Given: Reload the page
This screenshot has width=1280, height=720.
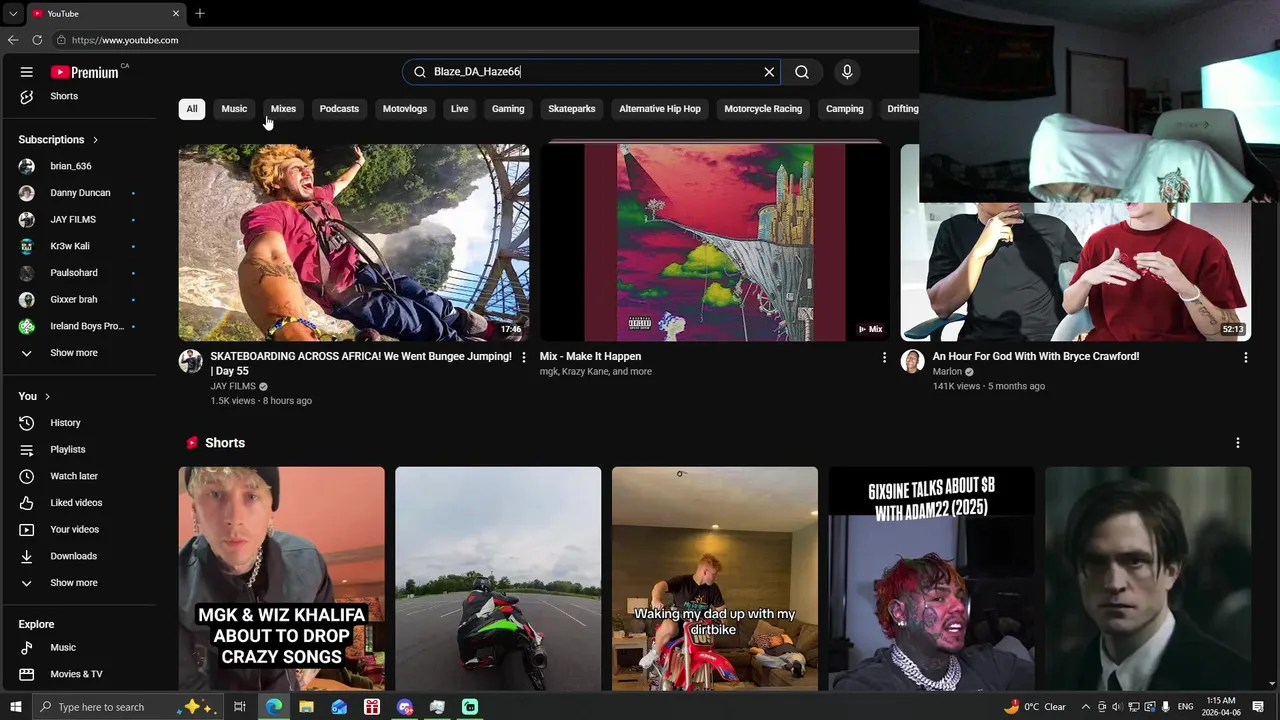Looking at the screenshot, I should [x=37, y=40].
